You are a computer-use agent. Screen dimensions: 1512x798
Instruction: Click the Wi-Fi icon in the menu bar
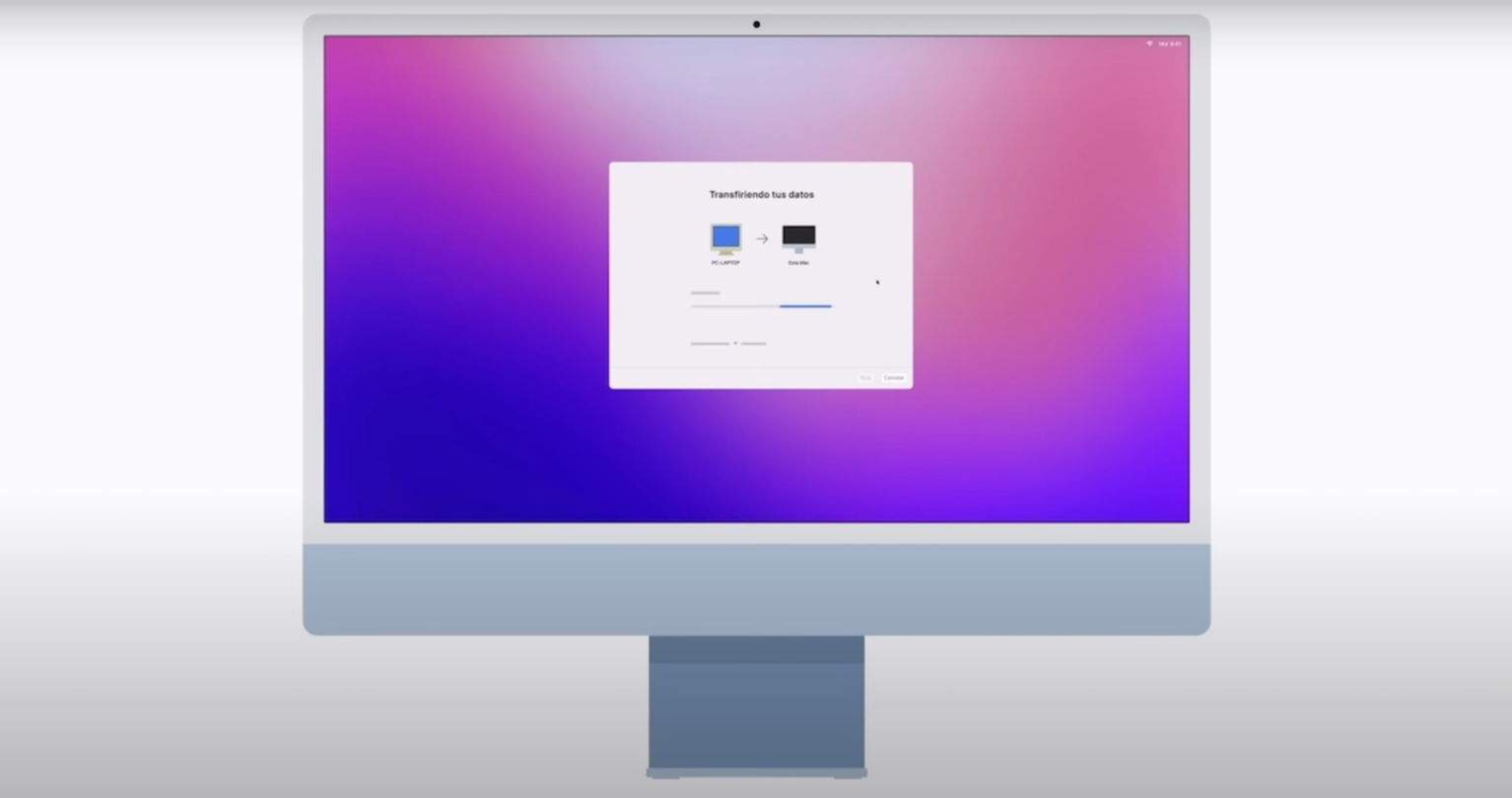(x=1149, y=43)
